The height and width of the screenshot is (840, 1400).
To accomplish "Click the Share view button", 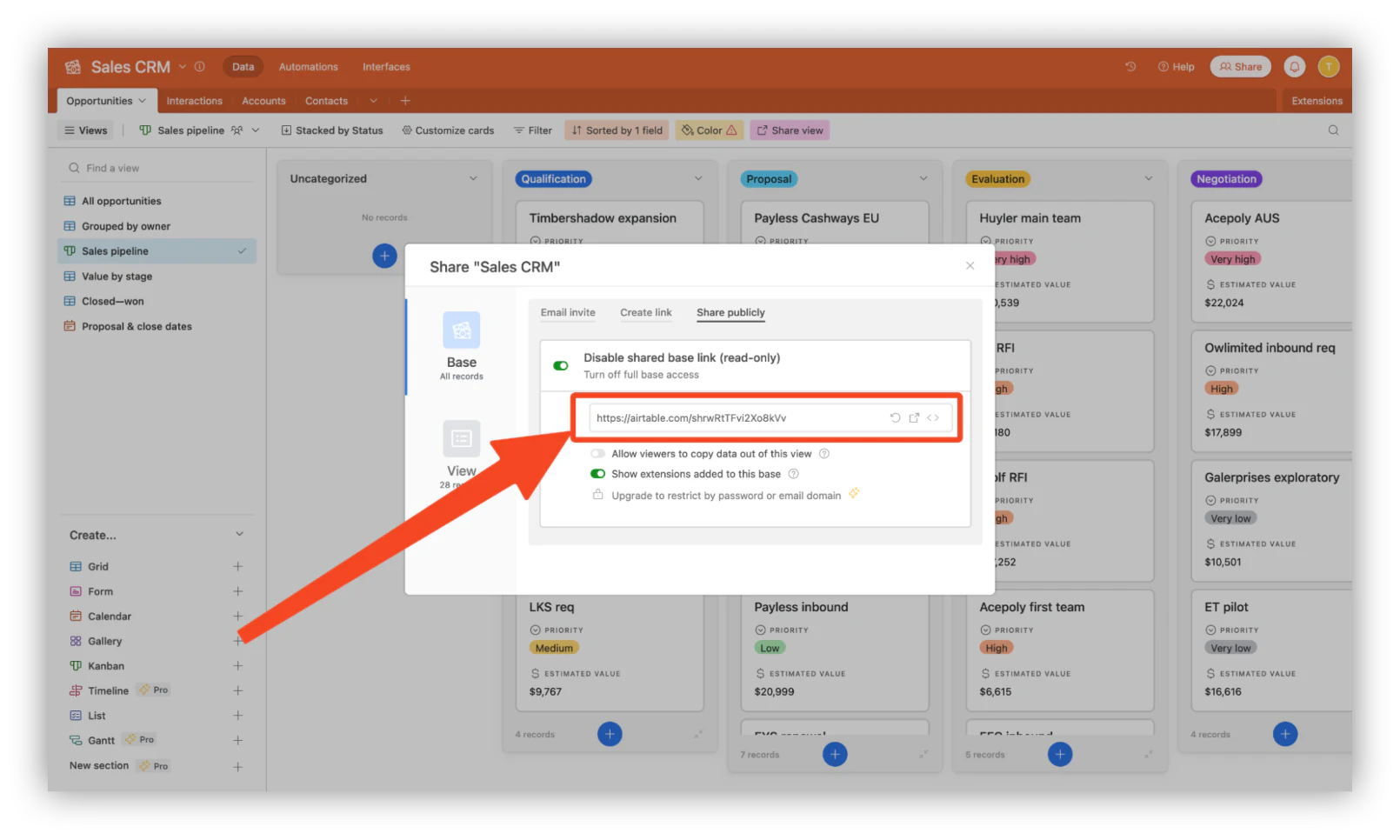I will [790, 130].
